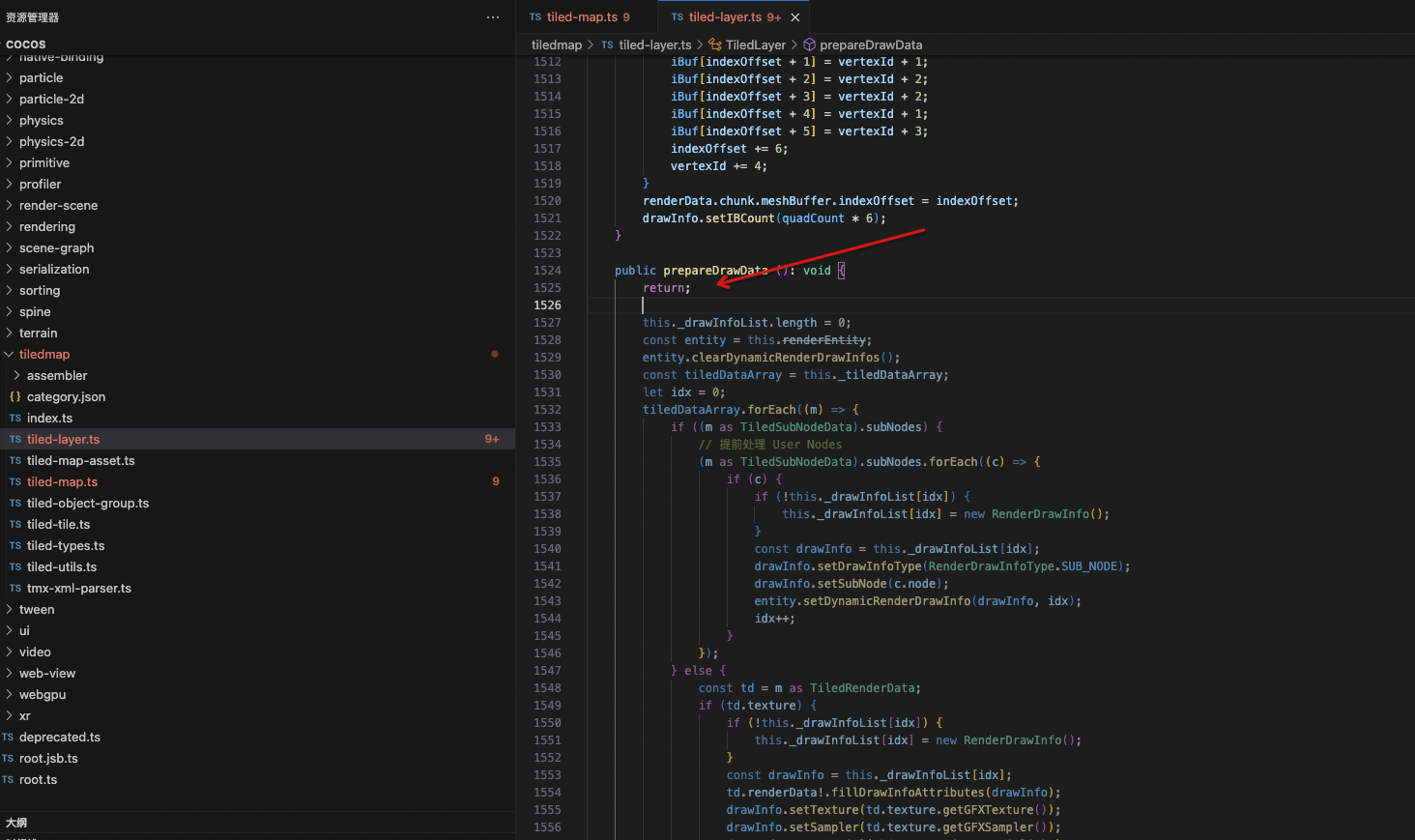
Task: Expand the primitive folder
Action: pyautogui.click(x=257, y=163)
